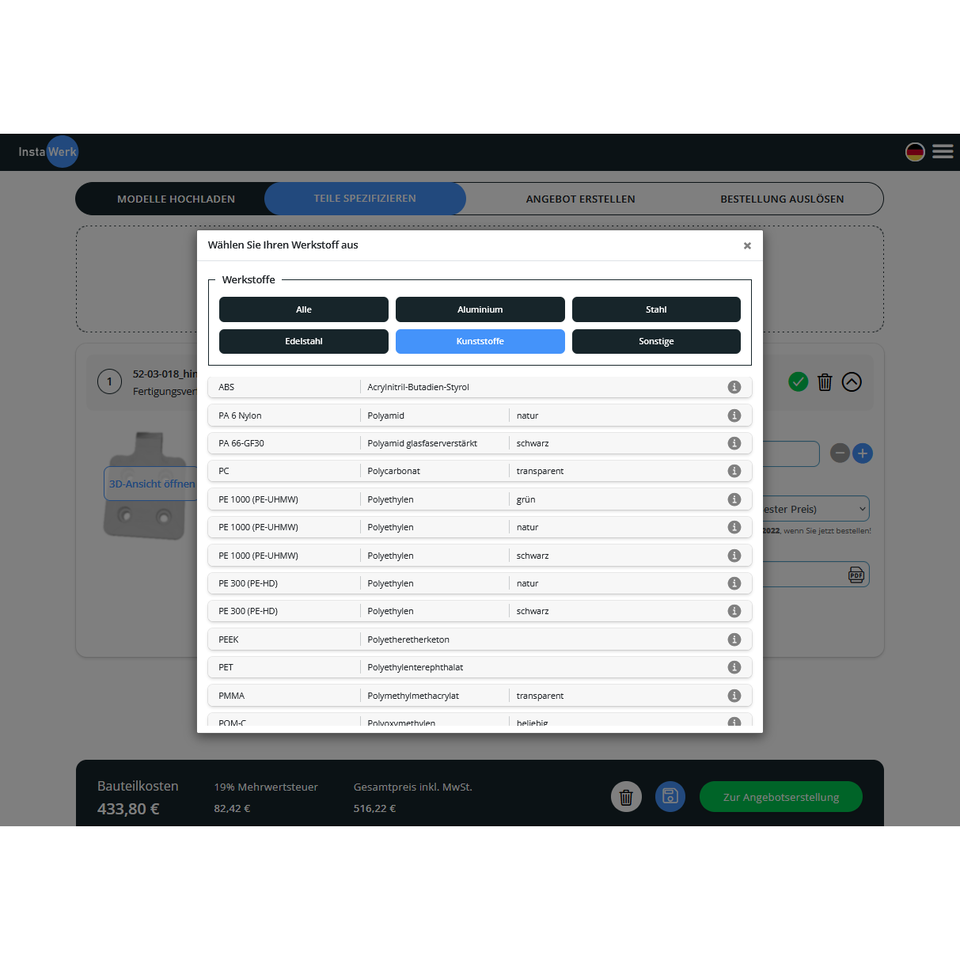Choose PE 1000 (PE-UHMW) schwarz row

pos(479,555)
